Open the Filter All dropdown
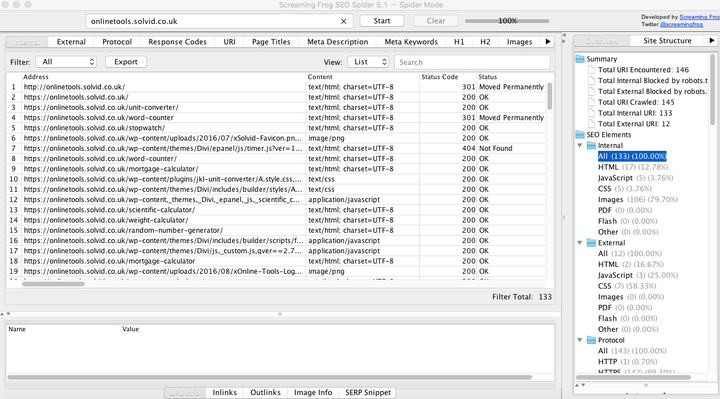The height and width of the screenshot is (399, 720). [66, 62]
